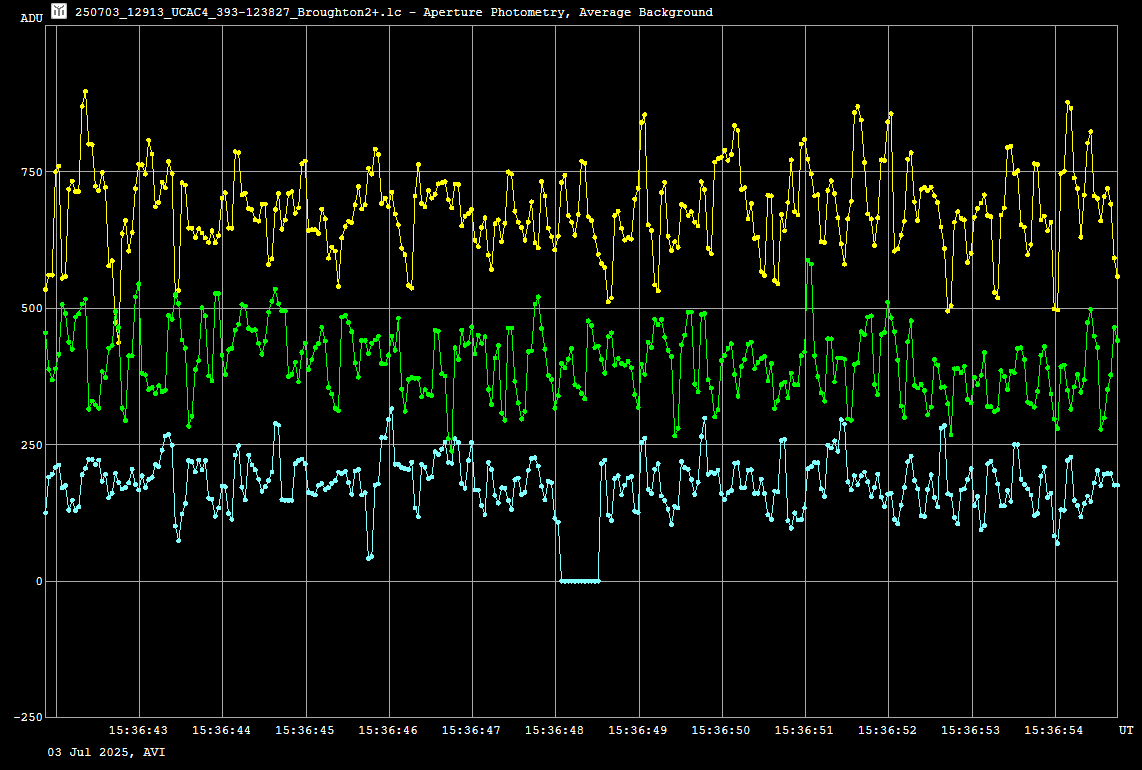Click the -250 value on the vertical axis
The height and width of the screenshot is (770, 1142).
click(x=27, y=718)
